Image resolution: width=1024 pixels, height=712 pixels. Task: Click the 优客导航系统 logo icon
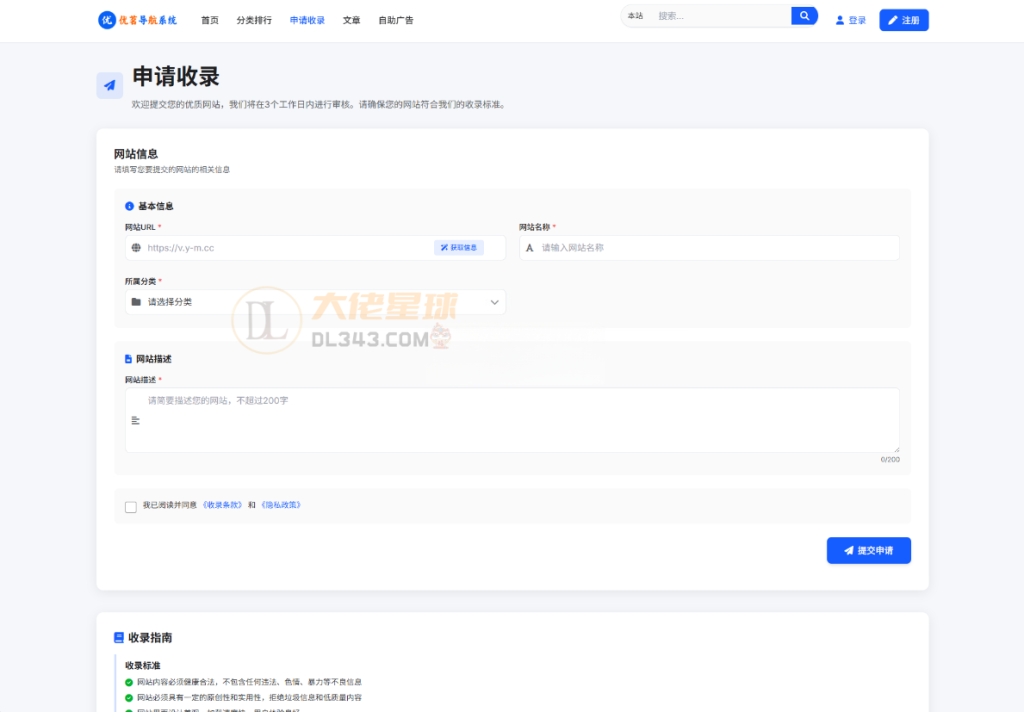(107, 20)
